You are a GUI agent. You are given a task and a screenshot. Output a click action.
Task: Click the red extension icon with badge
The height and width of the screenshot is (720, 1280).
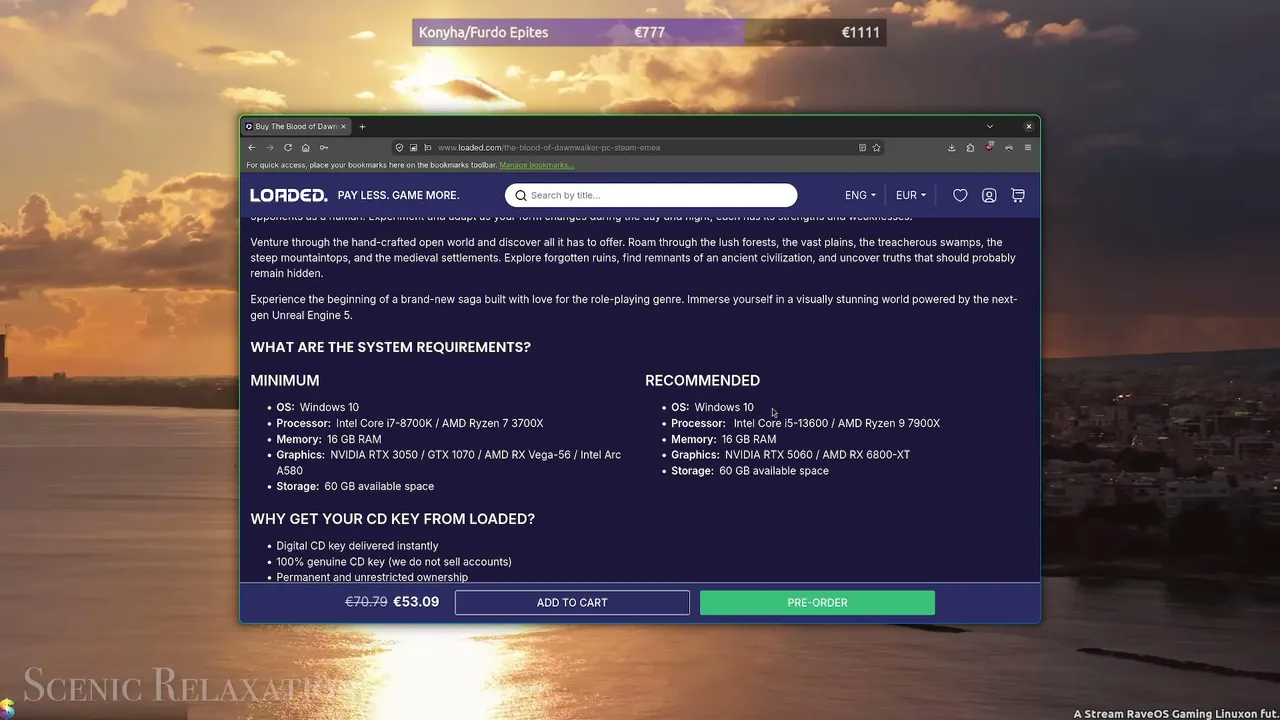click(x=989, y=147)
